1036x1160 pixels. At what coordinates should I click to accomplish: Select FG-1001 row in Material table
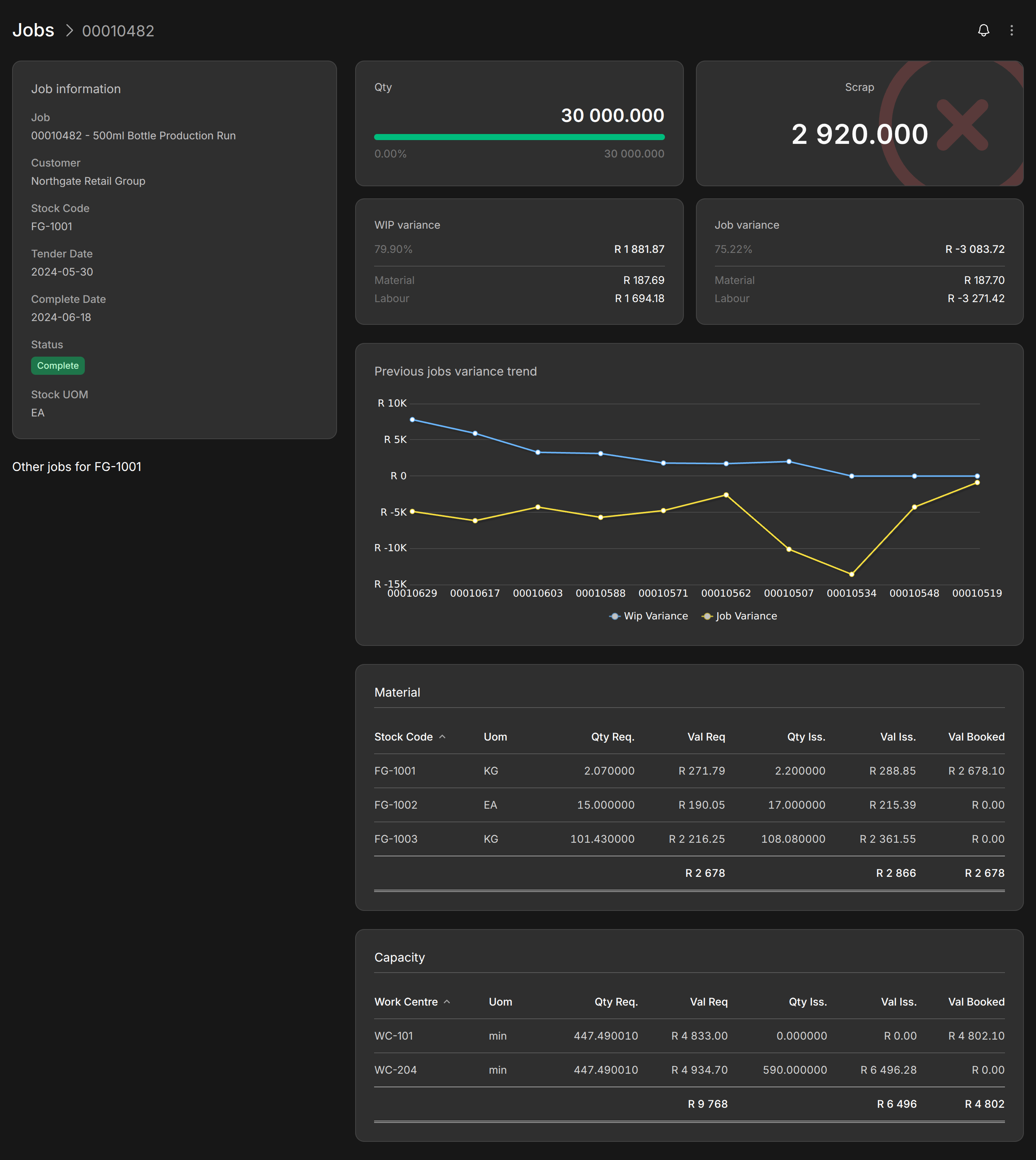tap(689, 771)
